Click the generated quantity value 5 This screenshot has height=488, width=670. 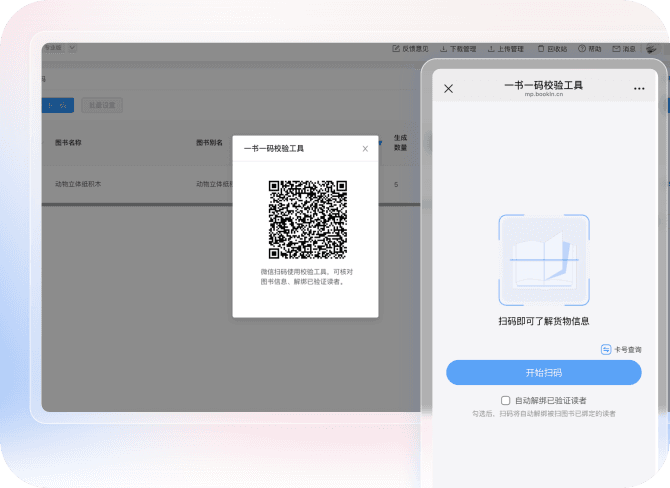point(396,185)
